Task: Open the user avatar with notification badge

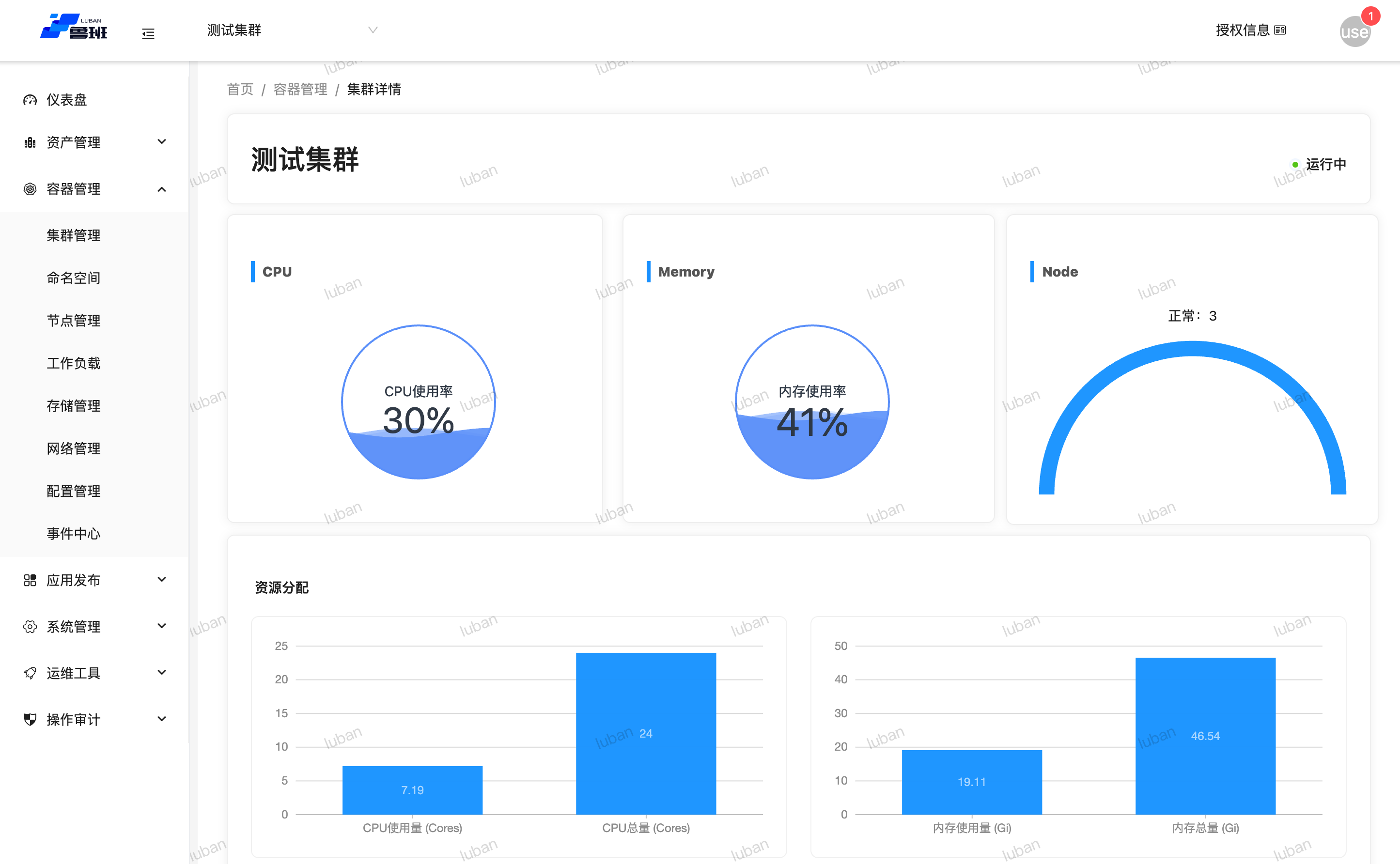Action: (1355, 31)
